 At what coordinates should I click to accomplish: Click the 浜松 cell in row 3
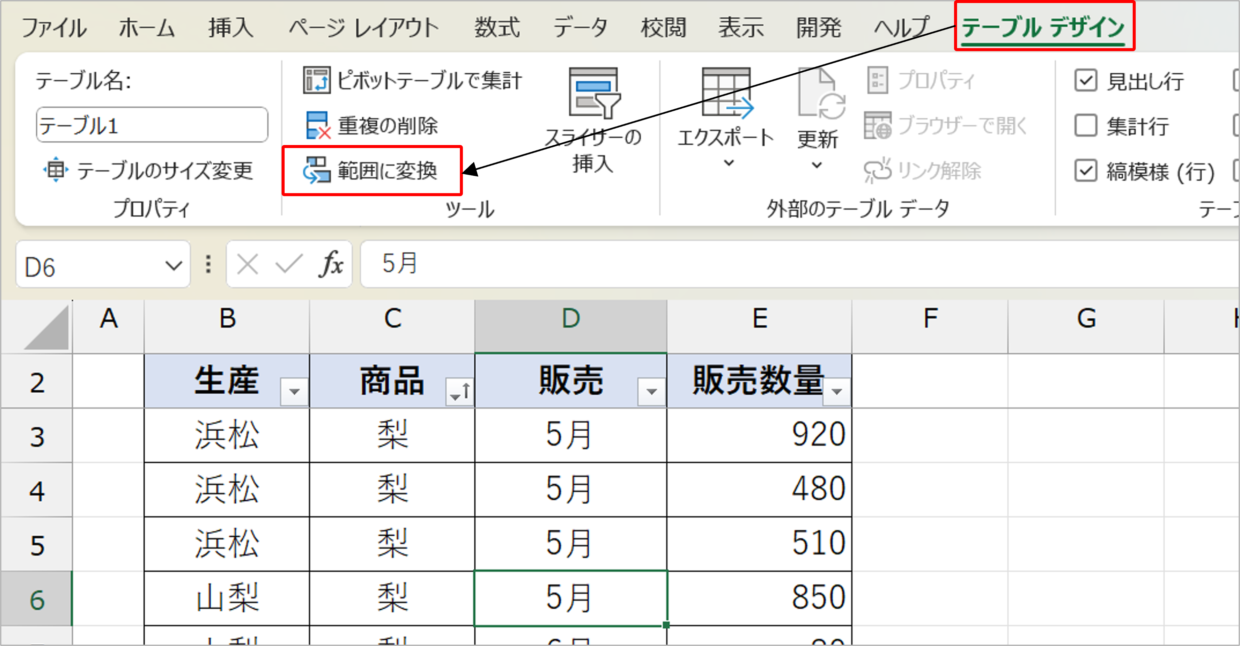point(227,435)
